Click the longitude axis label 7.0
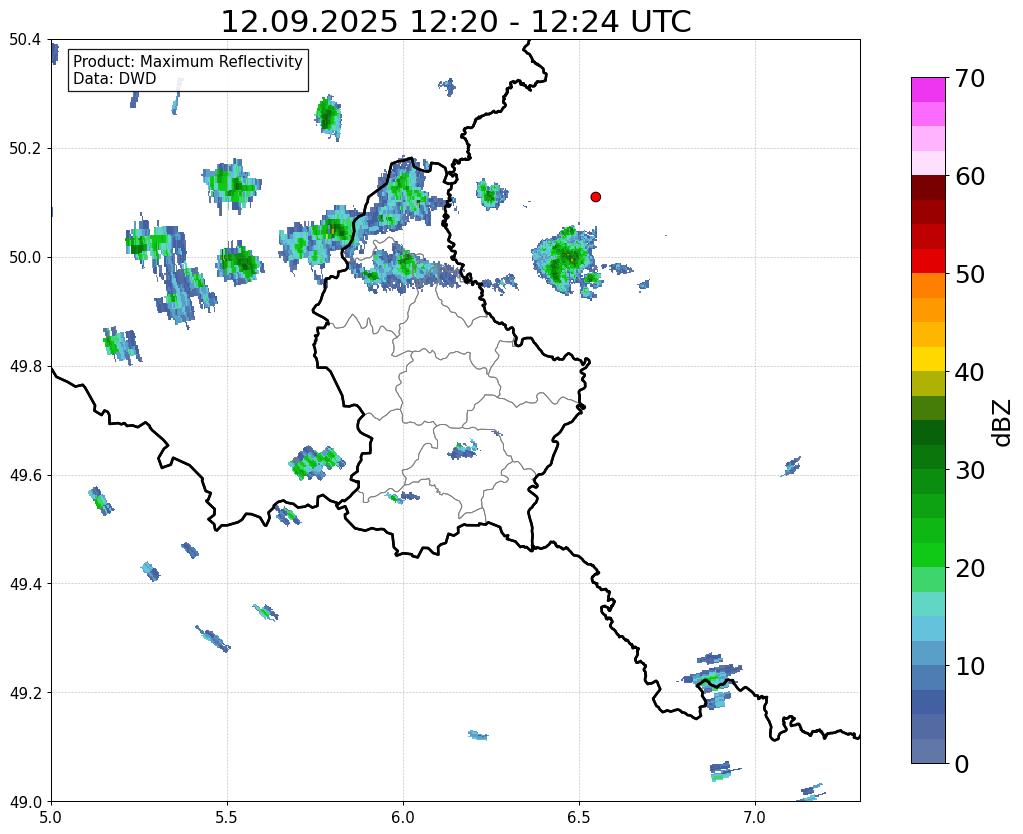Viewport: 1023px width, 834px height. click(755, 818)
